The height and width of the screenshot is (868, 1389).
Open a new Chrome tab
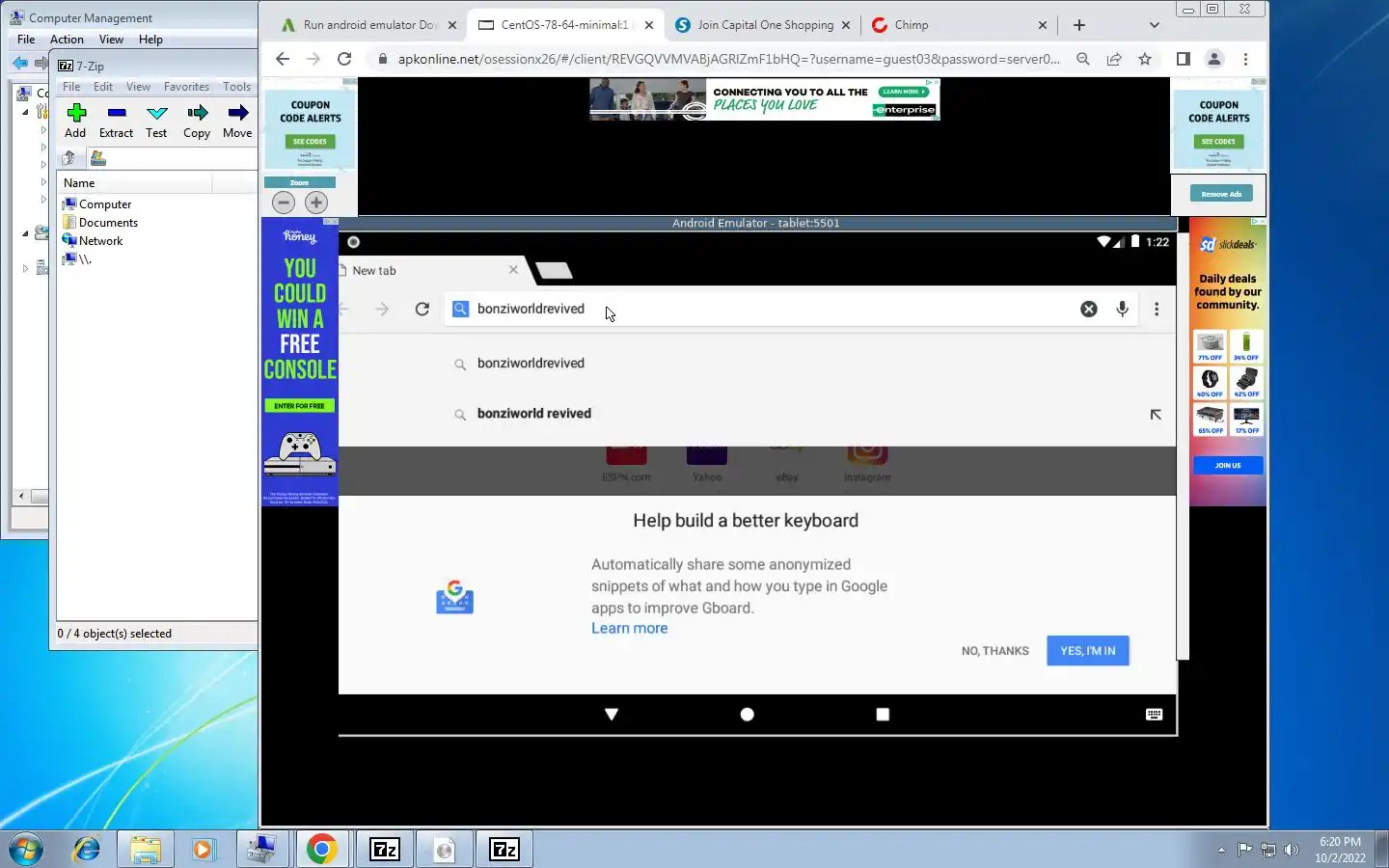click(1079, 25)
